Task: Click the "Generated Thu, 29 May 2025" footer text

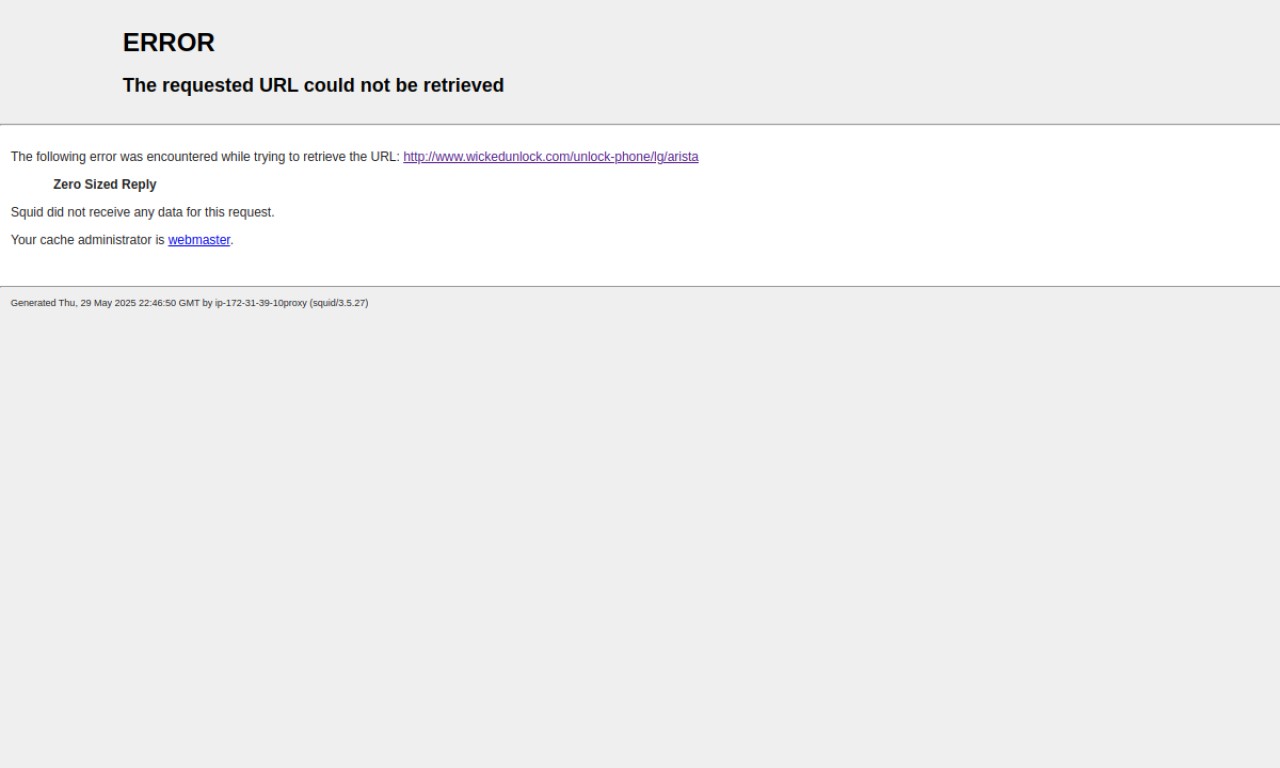Action: [189, 303]
